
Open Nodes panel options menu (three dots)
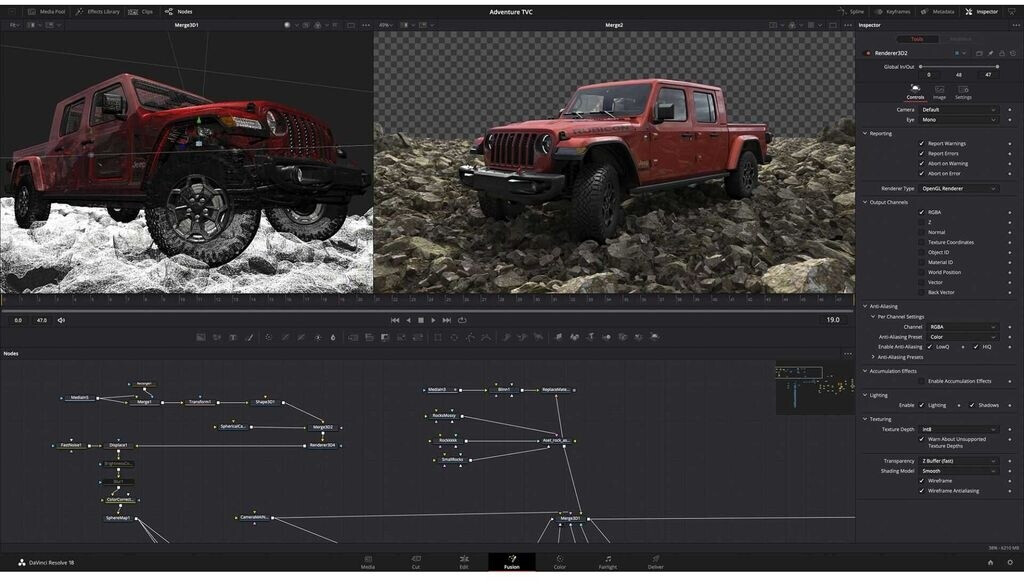coord(848,354)
